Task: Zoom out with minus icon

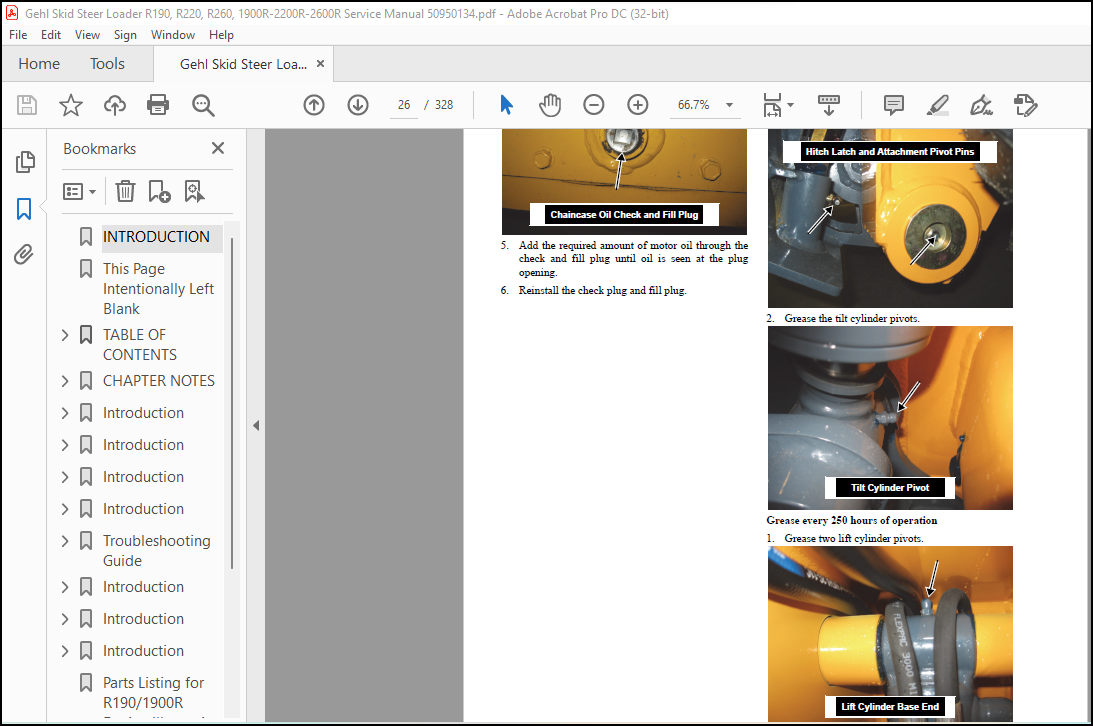Action: point(593,105)
